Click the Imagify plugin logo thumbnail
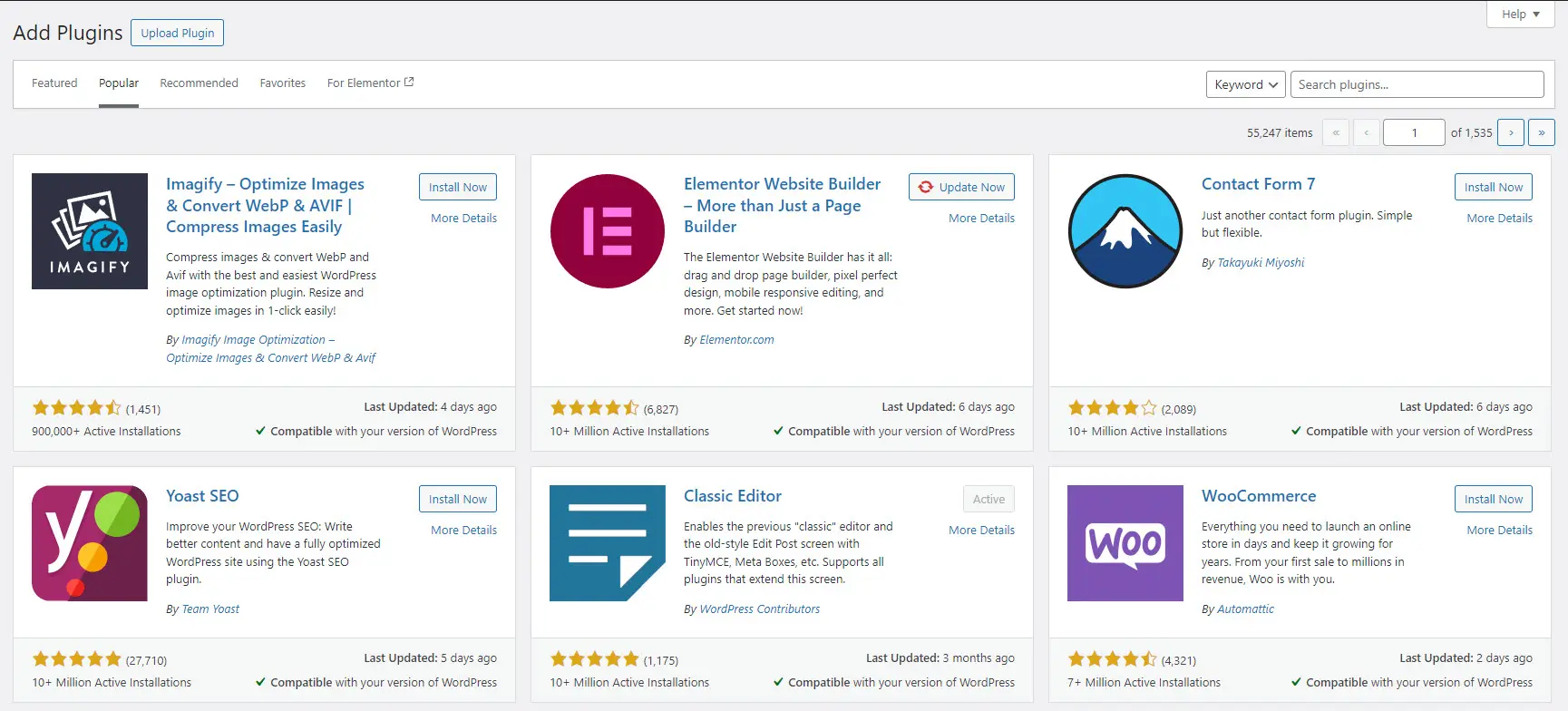The image size is (1568, 711). click(90, 231)
